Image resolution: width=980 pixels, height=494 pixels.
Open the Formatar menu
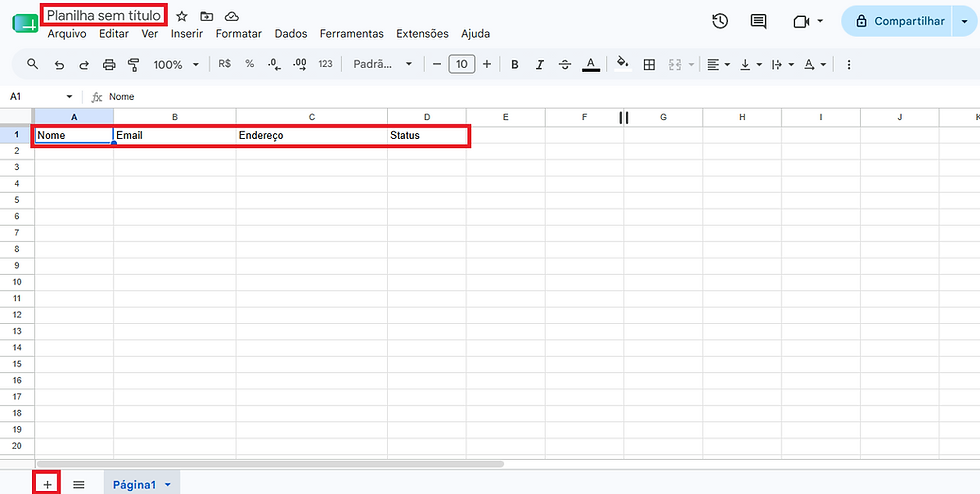239,34
